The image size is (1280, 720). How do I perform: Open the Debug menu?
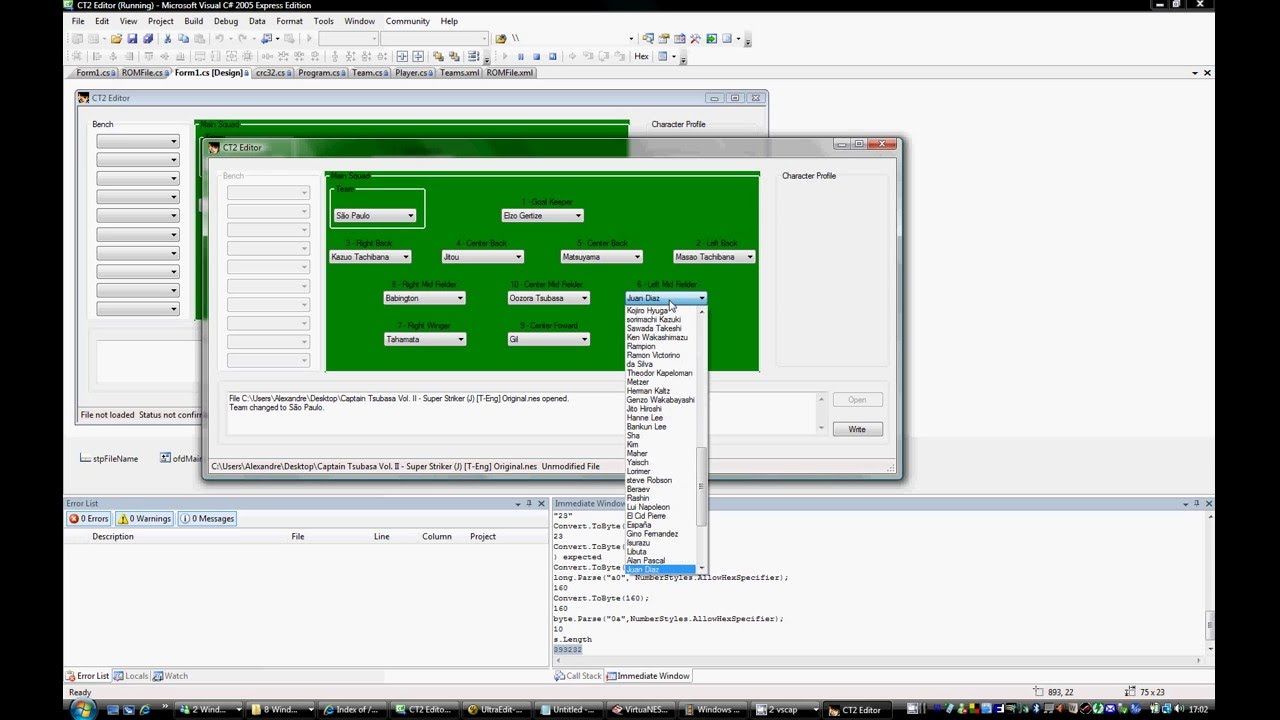pos(226,21)
